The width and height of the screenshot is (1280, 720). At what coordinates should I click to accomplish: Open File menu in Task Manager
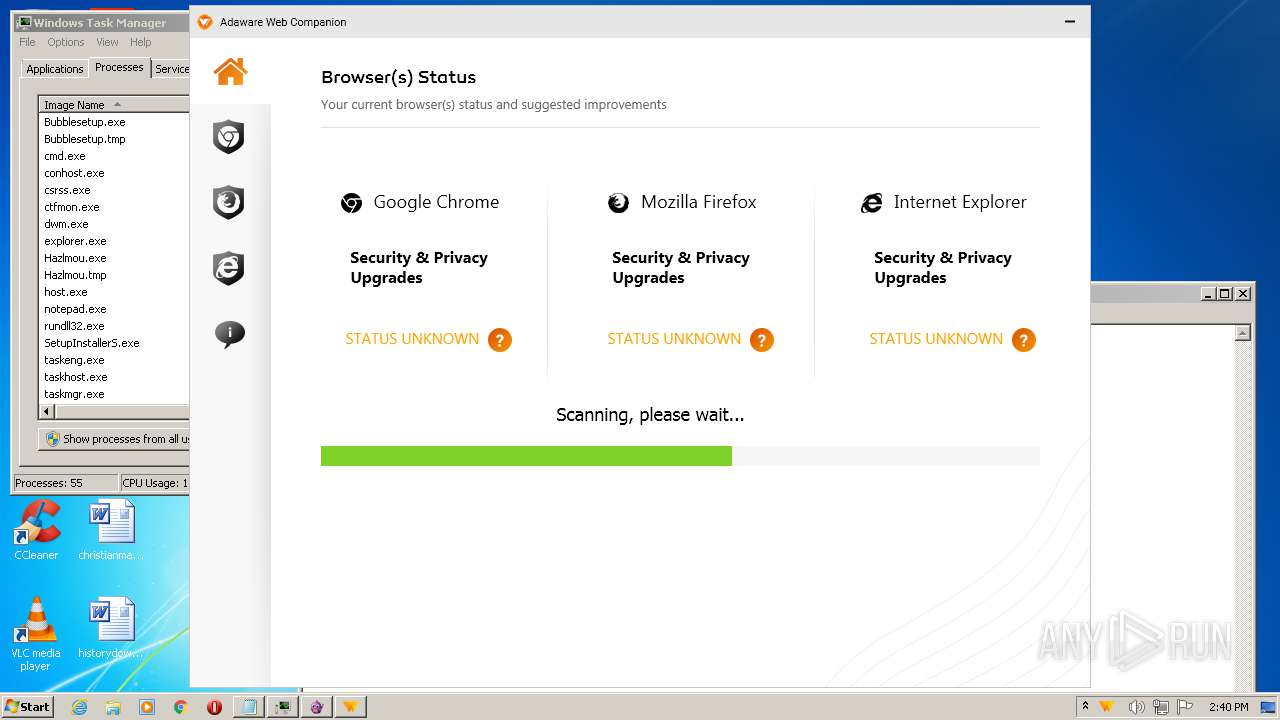[x=27, y=42]
